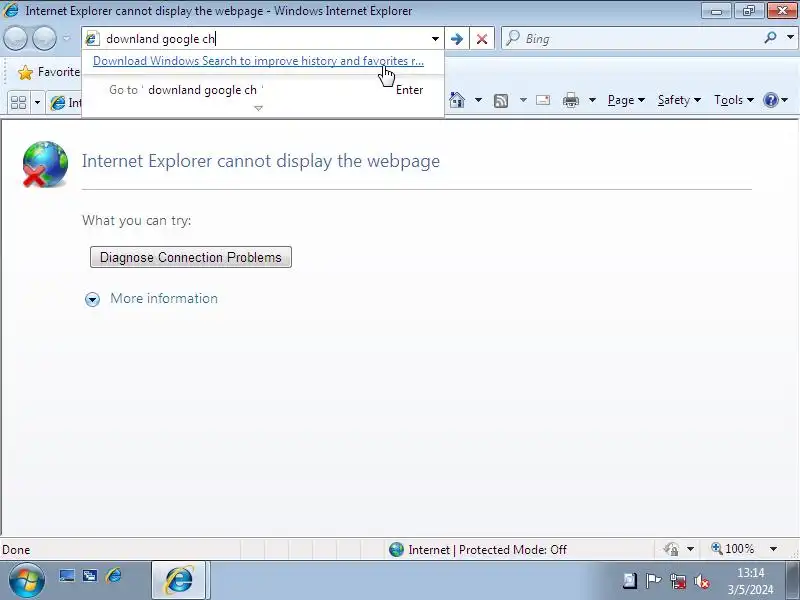Click the network connection tray icon
This screenshot has width=800, height=600.
coord(678,581)
